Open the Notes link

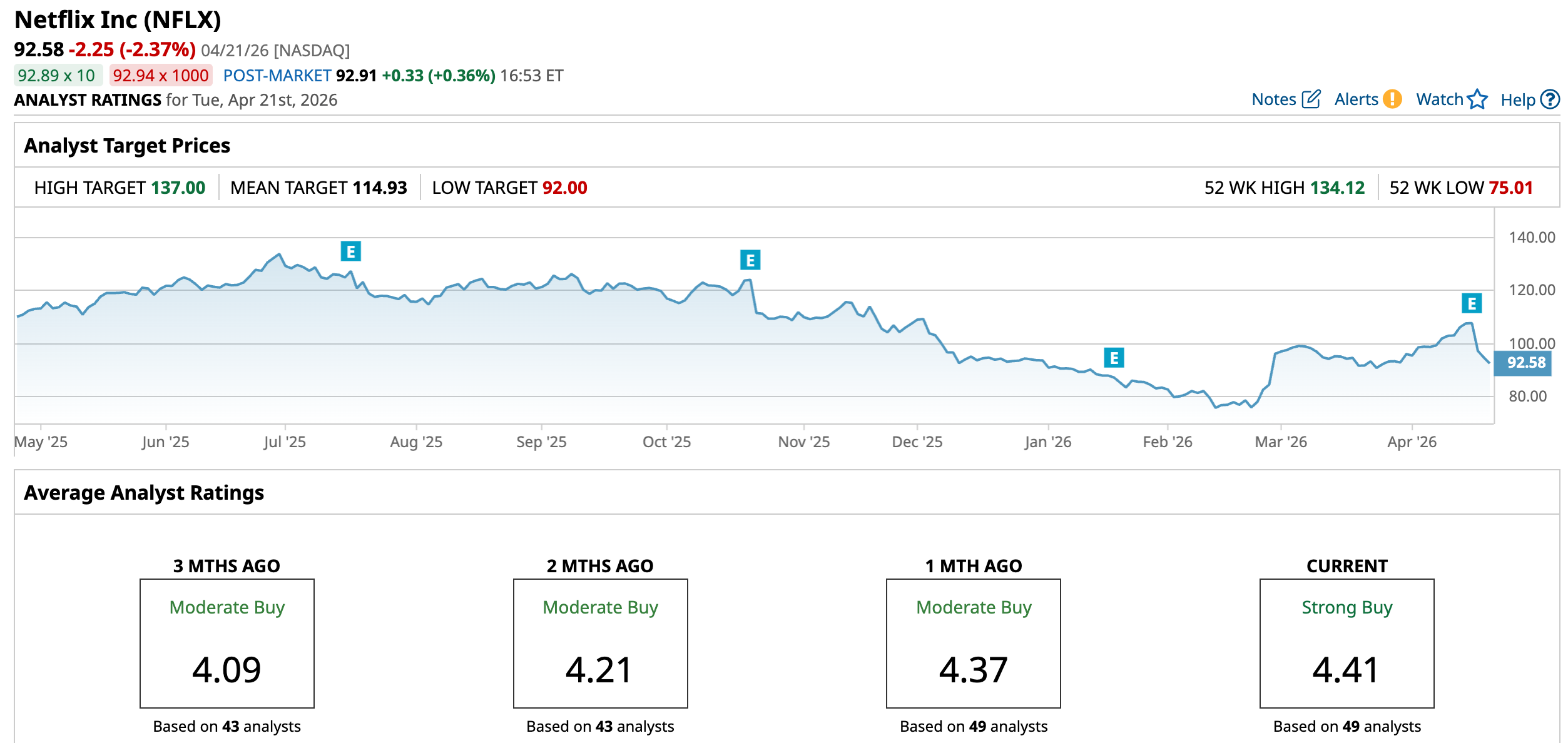(1274, 99)
